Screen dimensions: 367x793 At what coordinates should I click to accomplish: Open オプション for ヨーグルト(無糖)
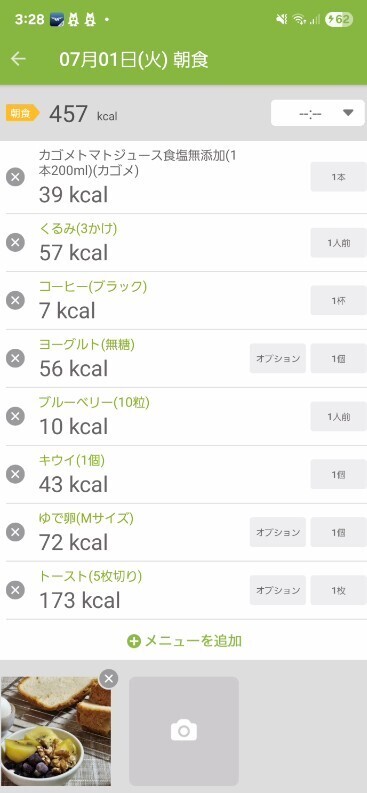pos(278,359)
